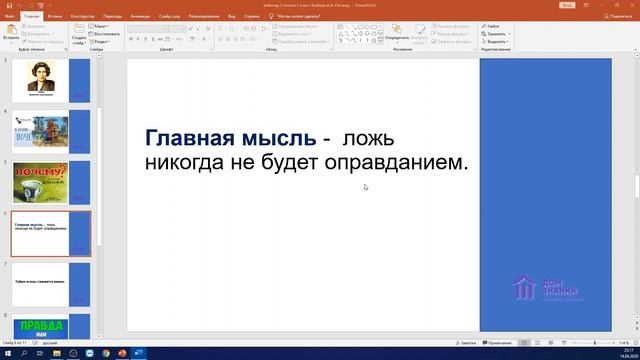Open Chrome from the taskbar
This screenshot has height=360, width=640.
(x=106, y=353)
